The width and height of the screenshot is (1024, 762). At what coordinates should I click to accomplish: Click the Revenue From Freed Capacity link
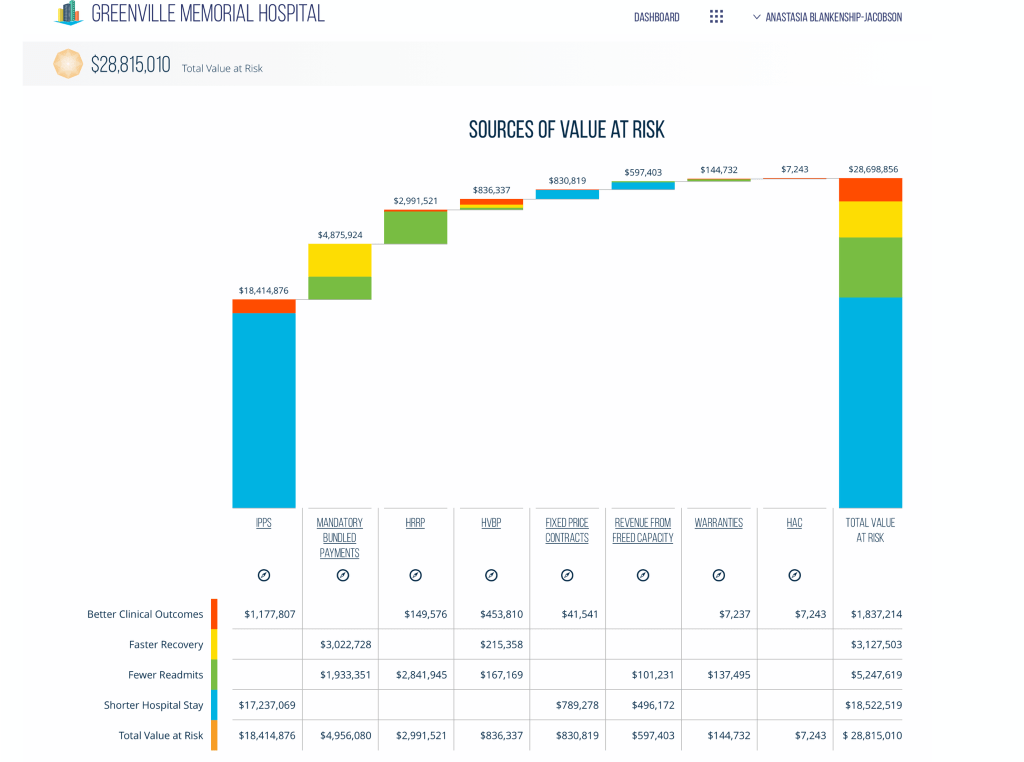tap(643, 530)
